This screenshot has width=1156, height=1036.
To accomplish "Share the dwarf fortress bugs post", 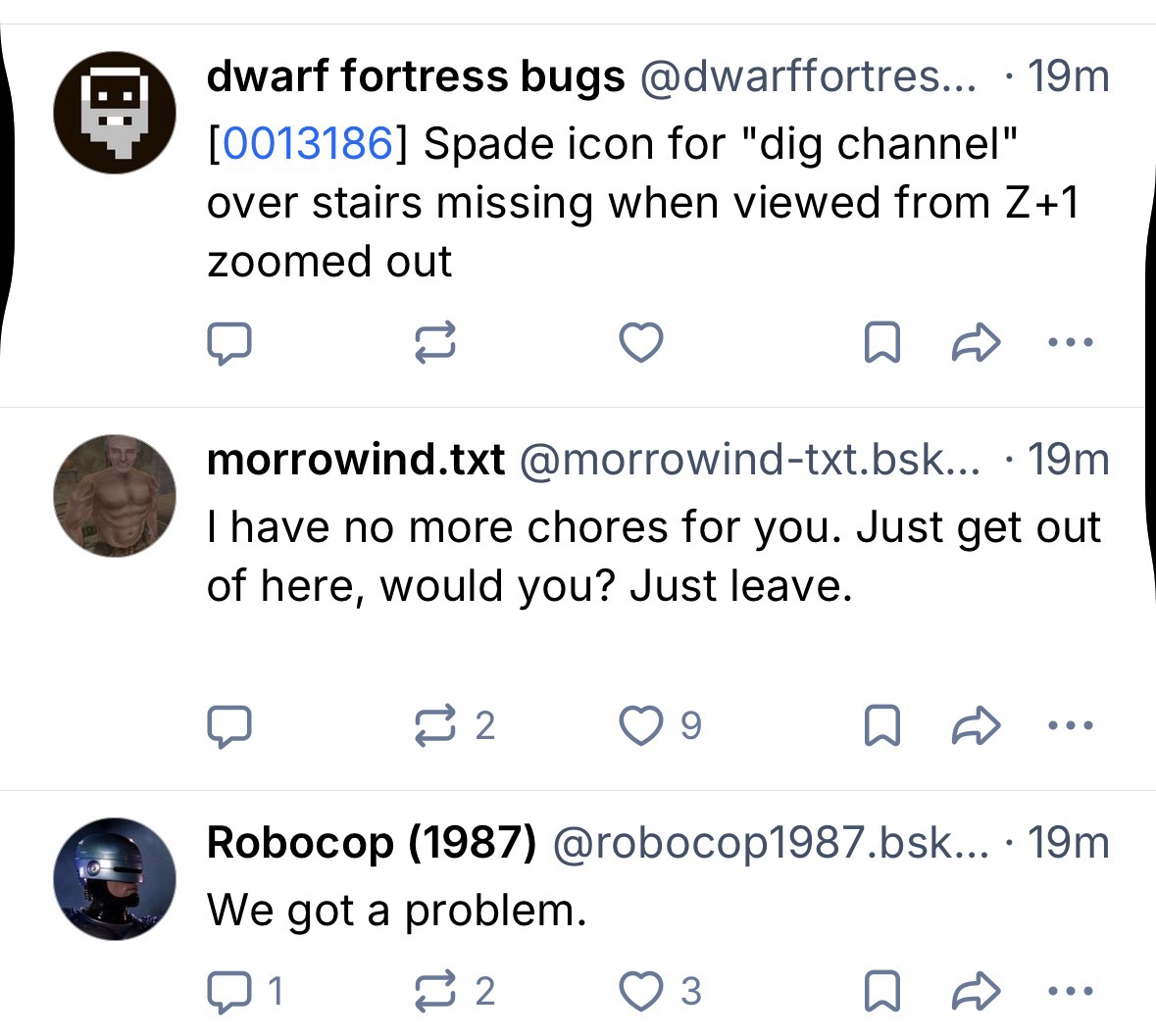I will [x=976, y=343].
